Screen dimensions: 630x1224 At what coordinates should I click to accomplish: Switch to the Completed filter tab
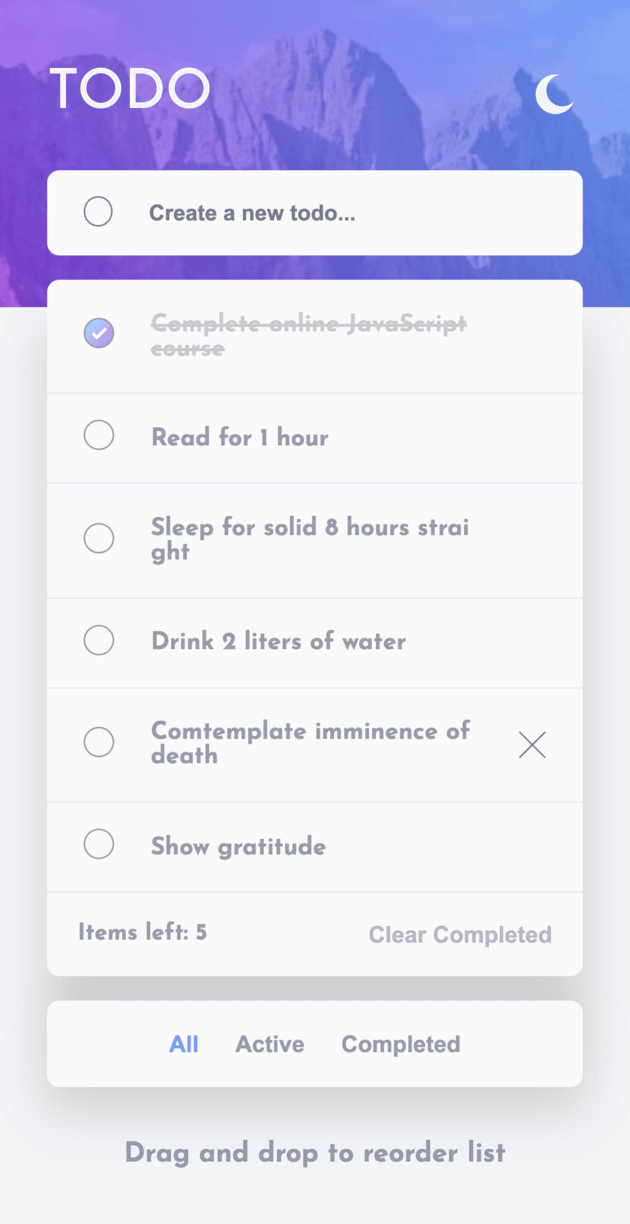point(400,1043)
